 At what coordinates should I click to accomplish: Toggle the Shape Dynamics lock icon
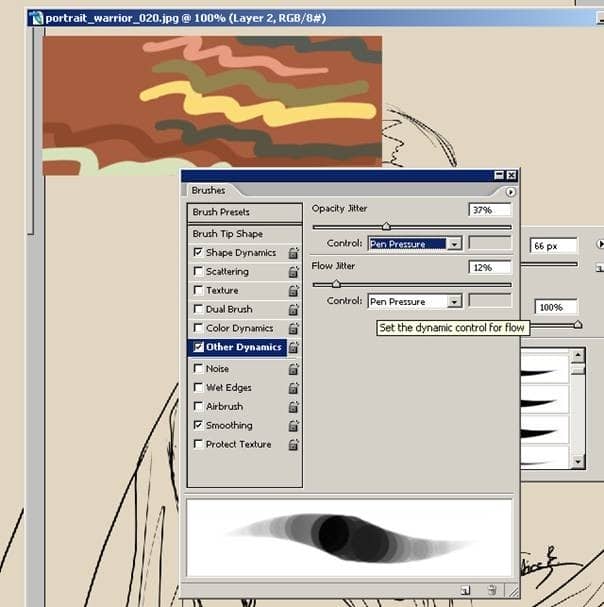point(293,253)
